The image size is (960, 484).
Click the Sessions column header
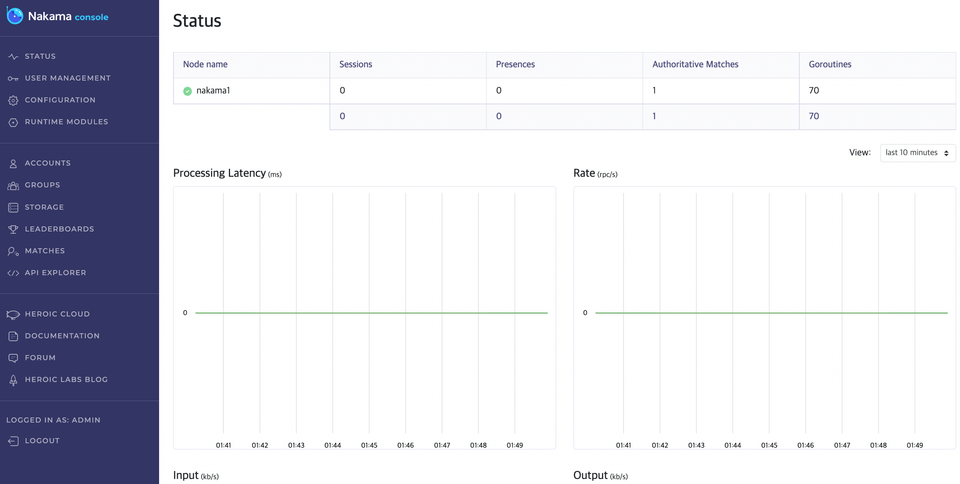pyautogui.click(x=356, y=64)
